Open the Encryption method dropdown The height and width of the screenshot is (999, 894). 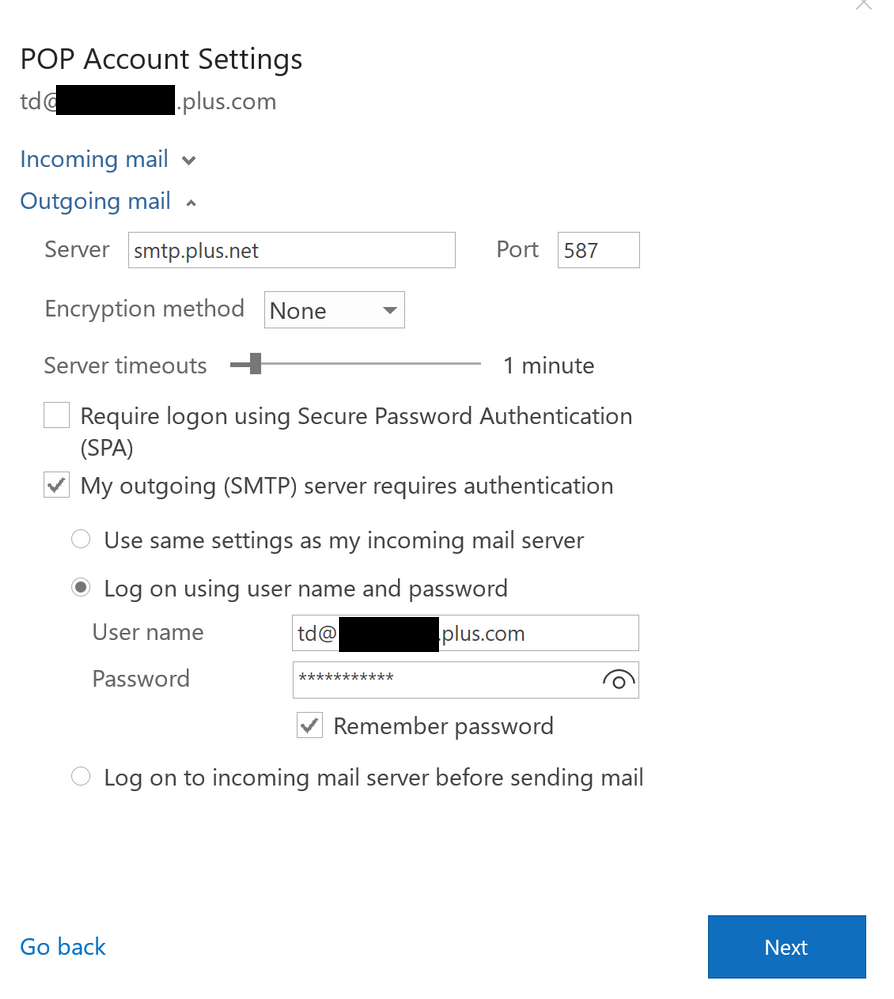pyautogui.click(x=333, y=310)
